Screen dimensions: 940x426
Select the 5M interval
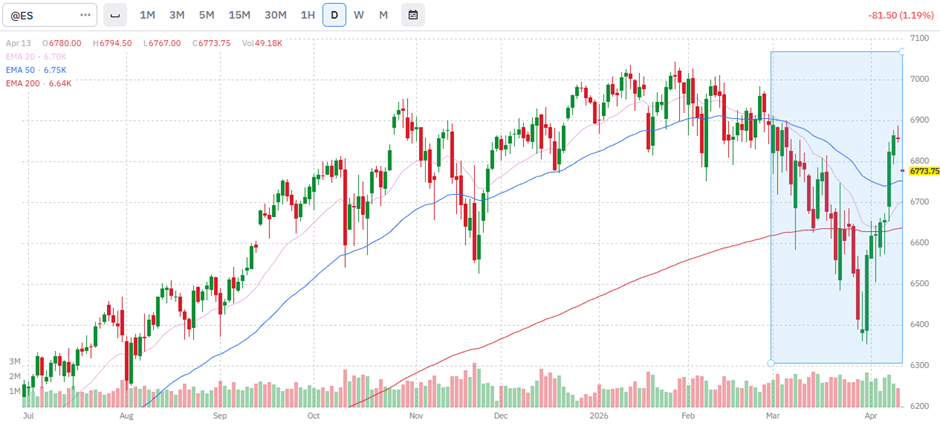point(206,15)
